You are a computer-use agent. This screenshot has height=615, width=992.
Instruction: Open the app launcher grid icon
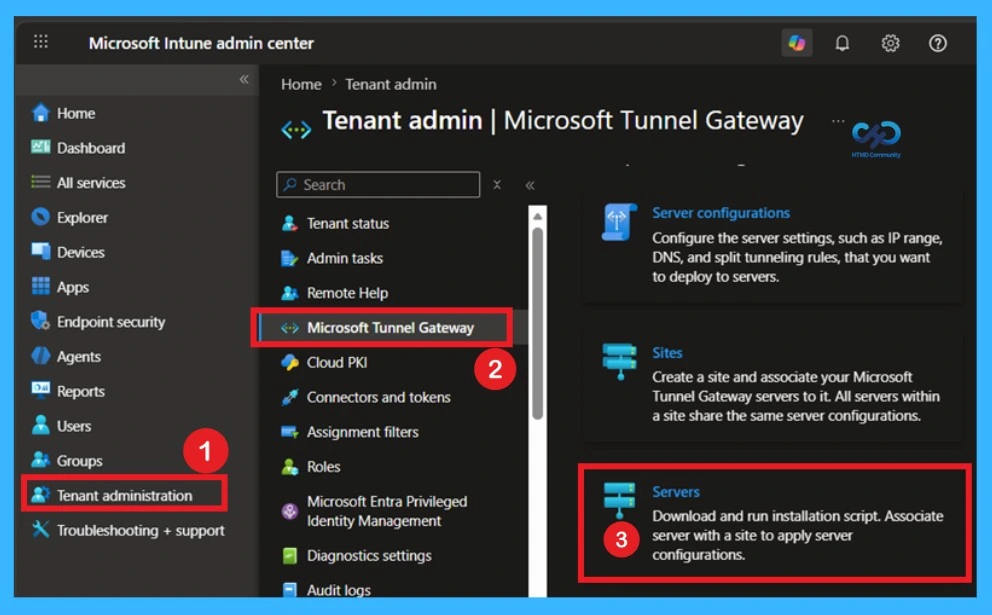pos(40,42)
